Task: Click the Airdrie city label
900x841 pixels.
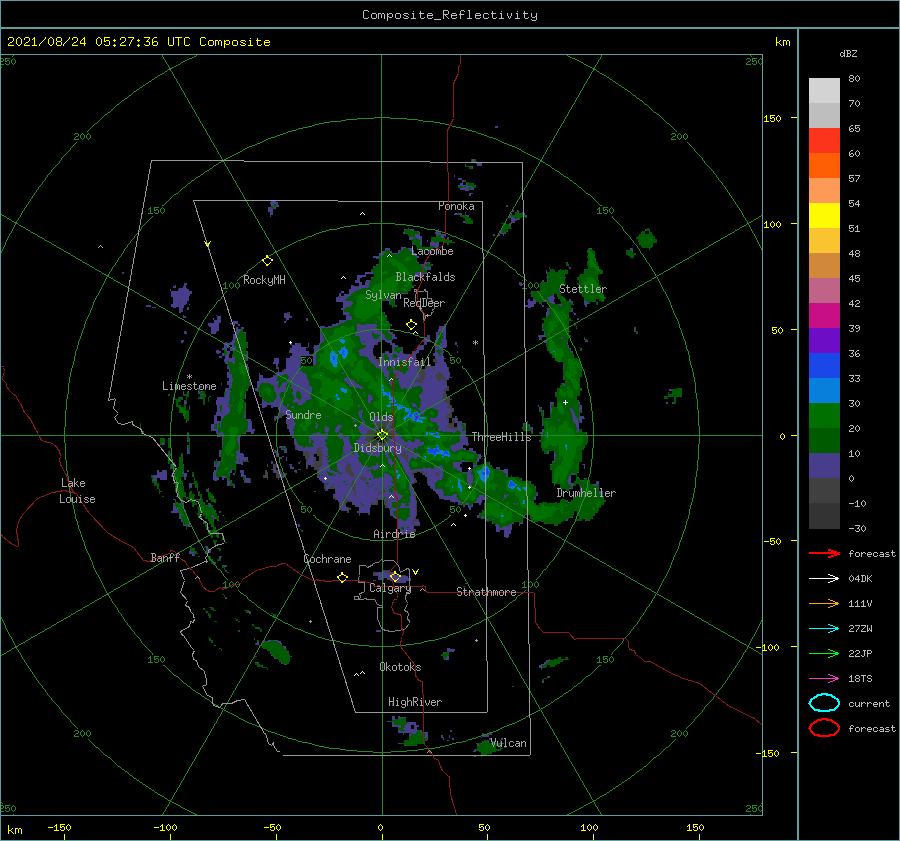Action: click(394, 534)
